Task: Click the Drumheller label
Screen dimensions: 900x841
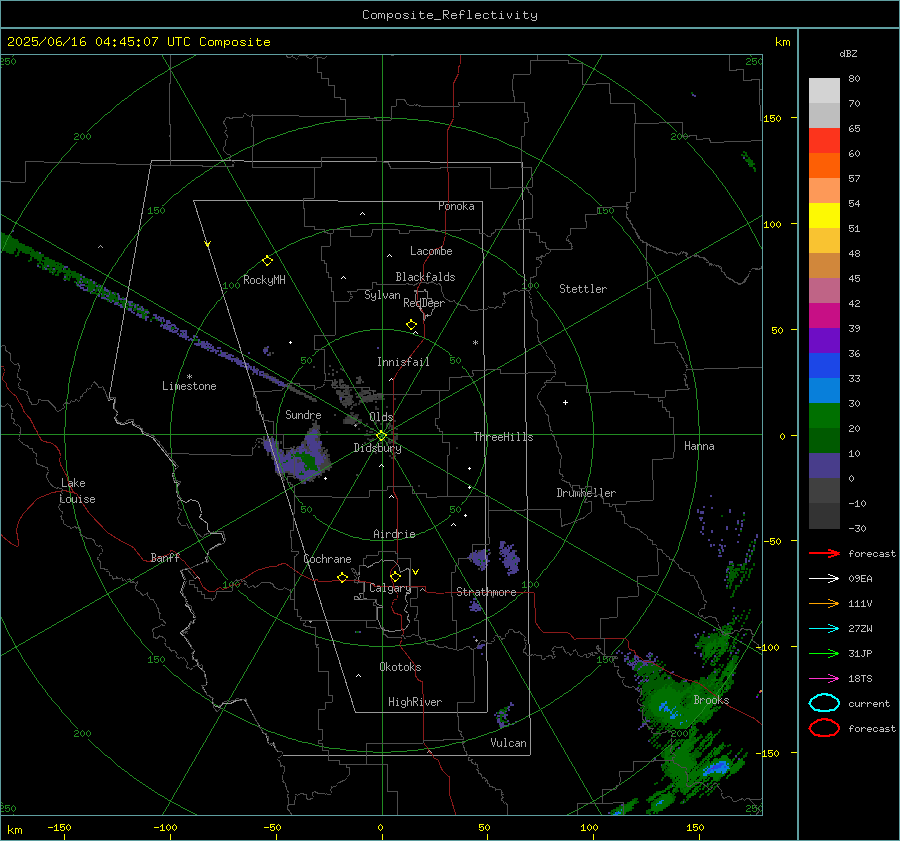Action: pyautogui.click(x=586, y=493)
